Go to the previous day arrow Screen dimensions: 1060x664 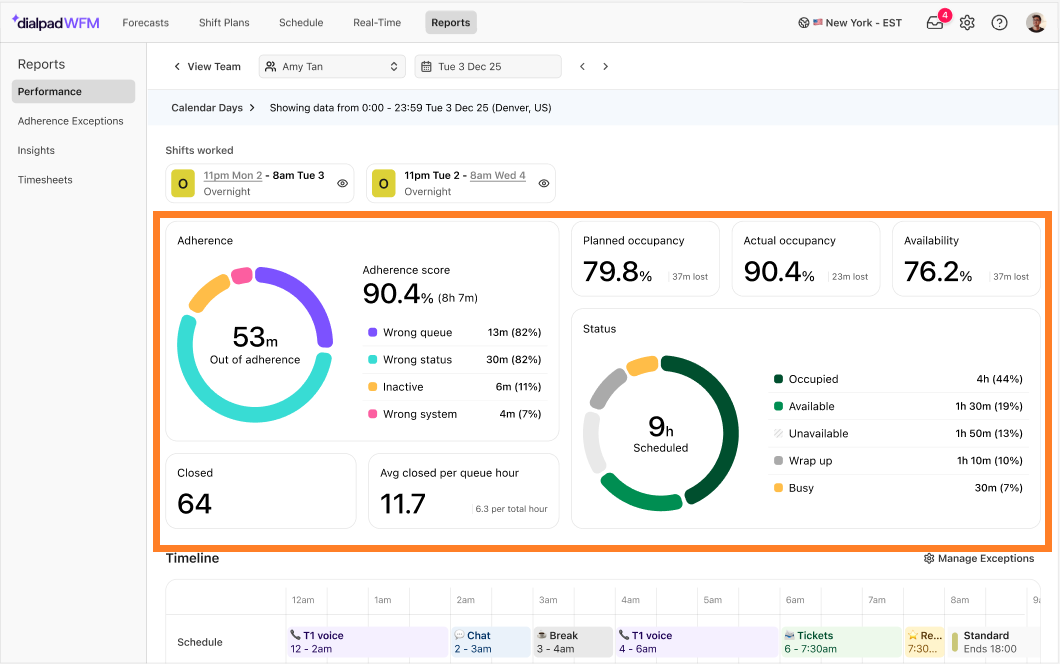pos(582,66)
